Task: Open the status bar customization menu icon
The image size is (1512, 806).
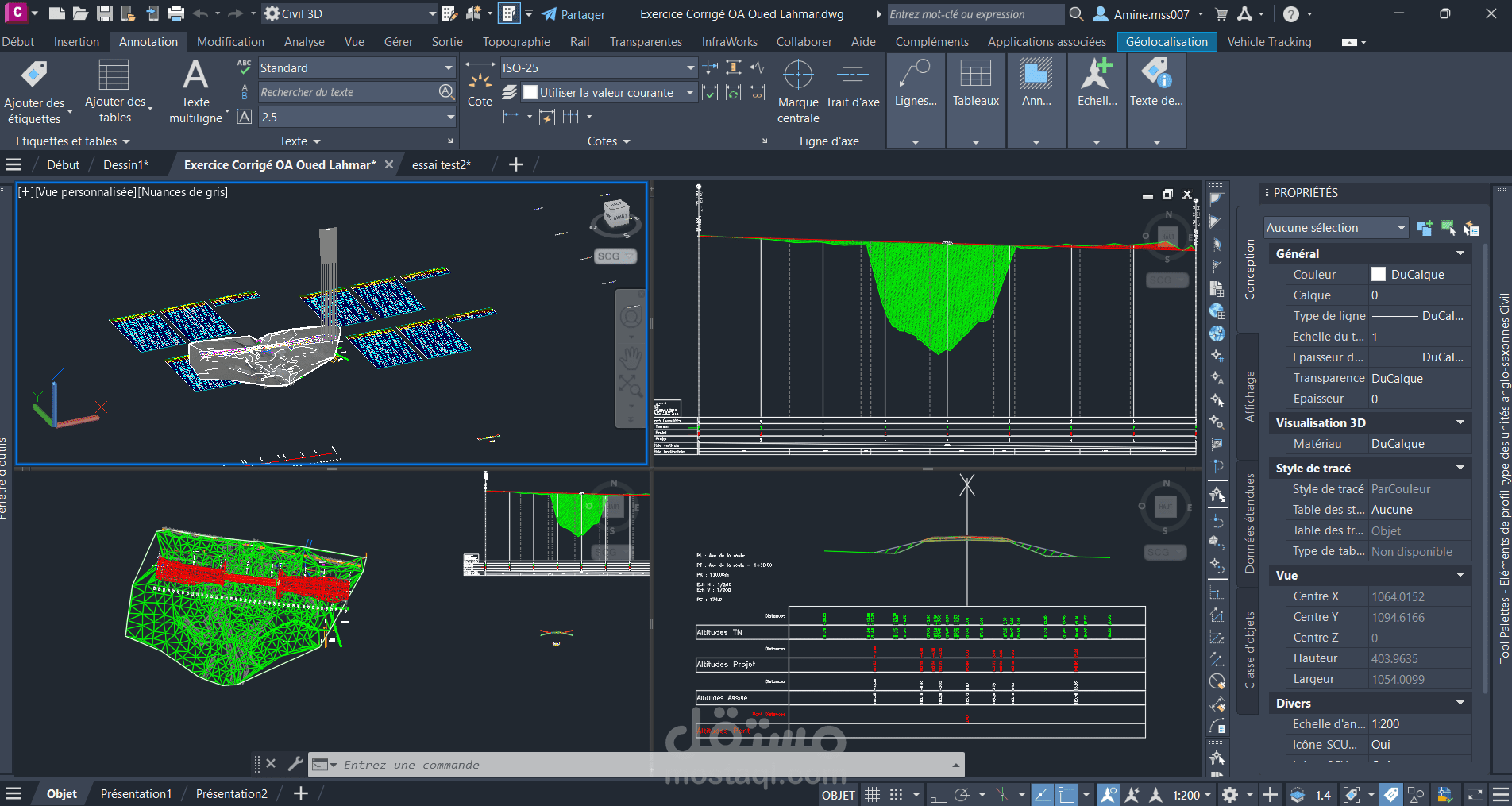Action: point(1500,794)
